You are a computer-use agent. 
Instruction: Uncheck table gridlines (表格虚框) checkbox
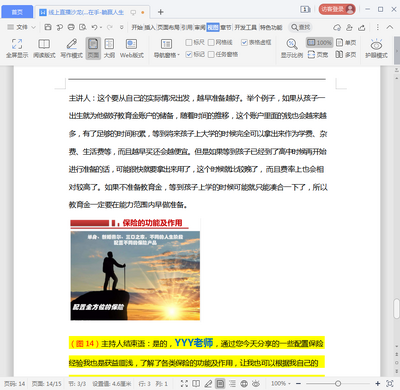[244, 42]
